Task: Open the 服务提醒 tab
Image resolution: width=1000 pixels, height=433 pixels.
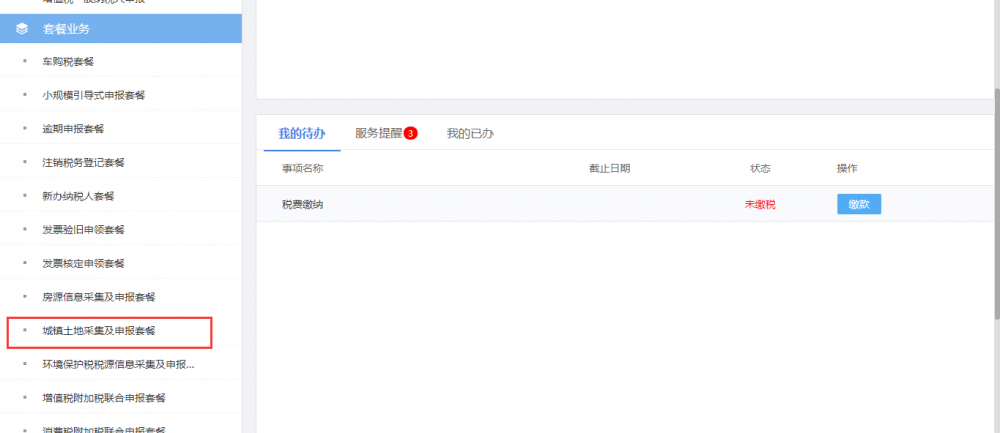Action: pos(378,133)
